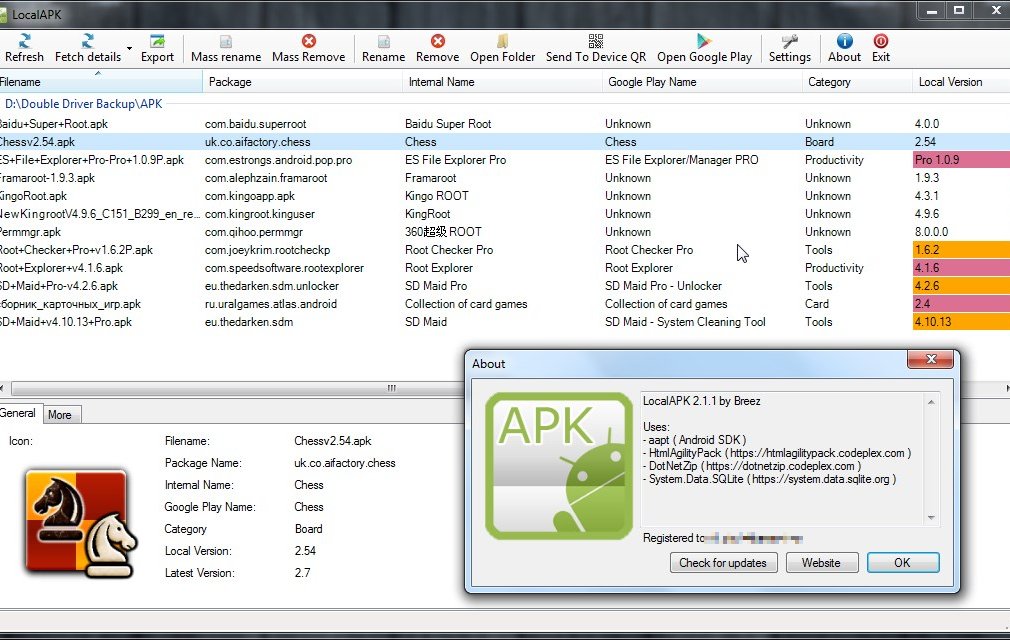Select the Root+Checker+Pro+v1.6.2P.apk row
The image size is (1010, 640).
505,250
